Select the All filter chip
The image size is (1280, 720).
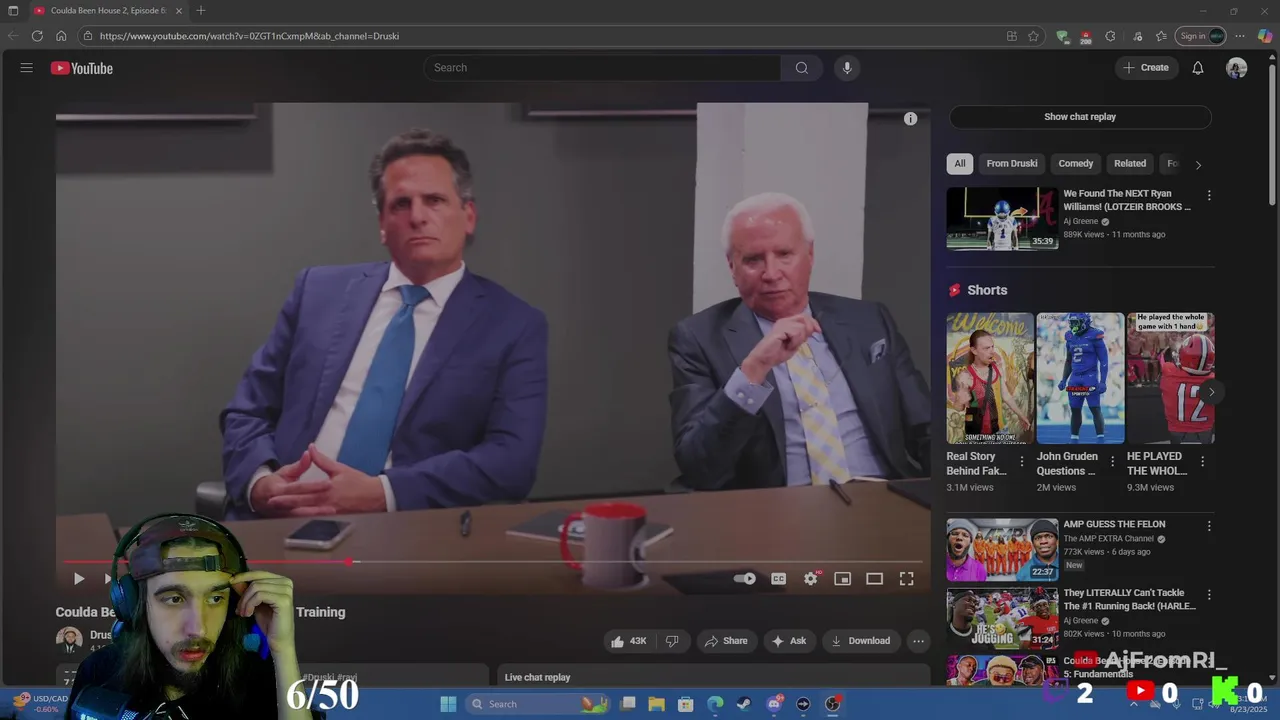pos(960,164)
